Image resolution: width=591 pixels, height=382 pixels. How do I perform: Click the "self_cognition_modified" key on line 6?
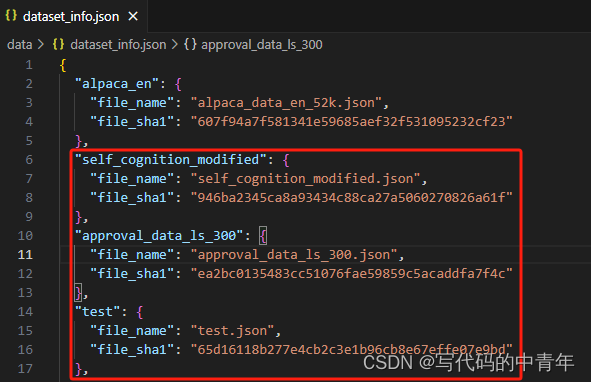170,160
